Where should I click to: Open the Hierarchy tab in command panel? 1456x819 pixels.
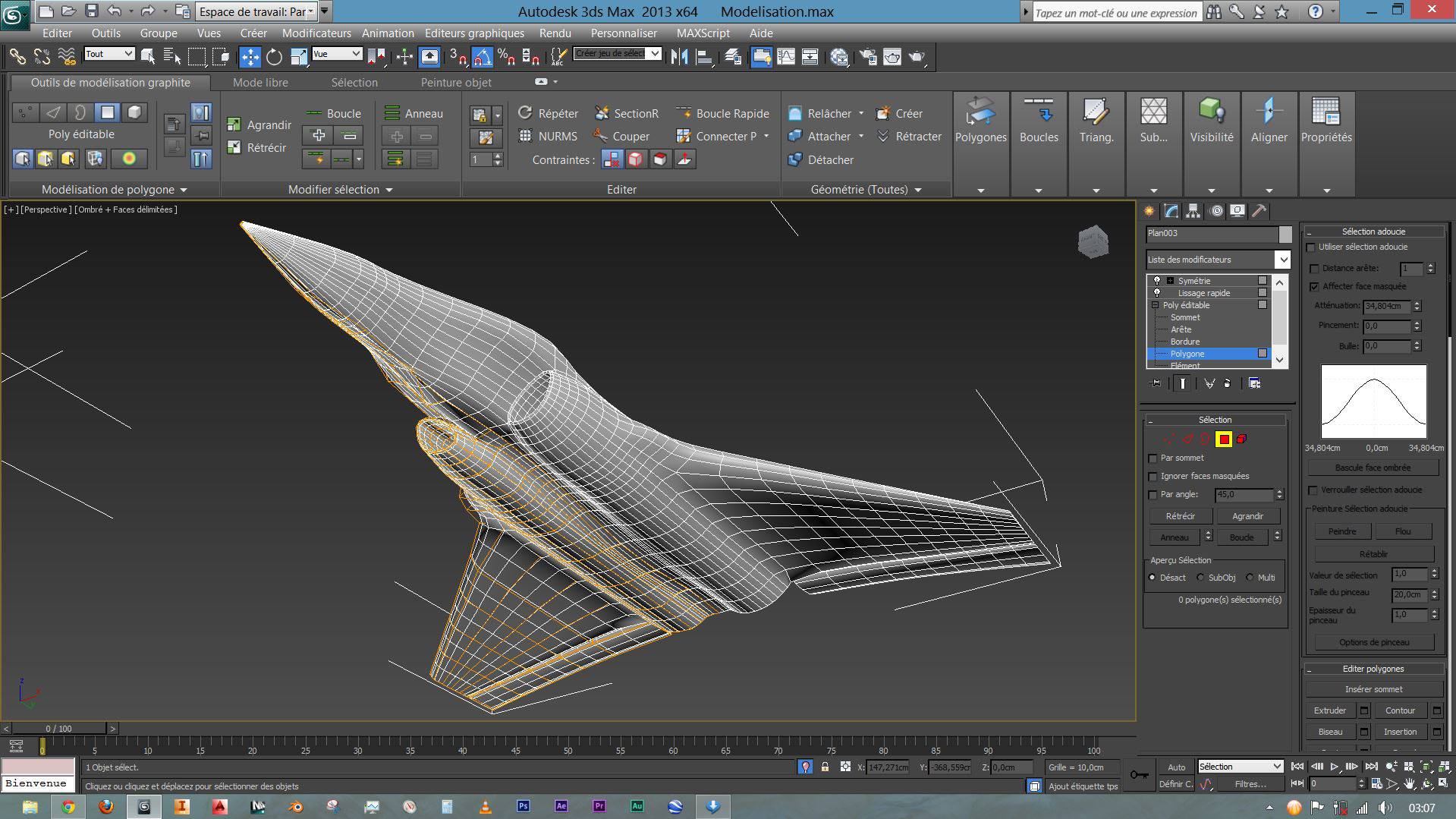coord(1193,211)
